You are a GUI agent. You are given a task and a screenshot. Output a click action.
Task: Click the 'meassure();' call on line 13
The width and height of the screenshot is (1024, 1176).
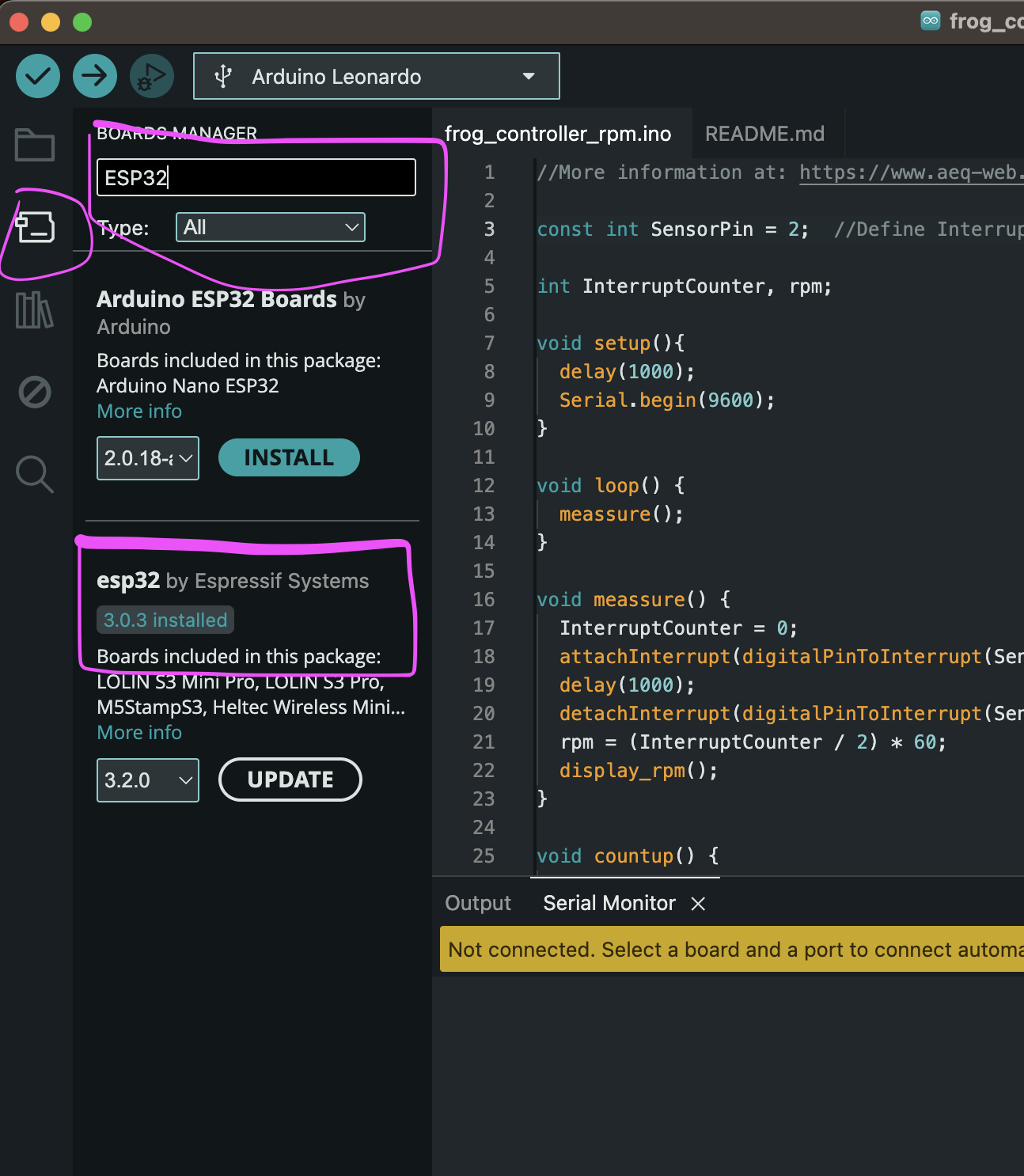pyautogui.click(x=621, y=514)
